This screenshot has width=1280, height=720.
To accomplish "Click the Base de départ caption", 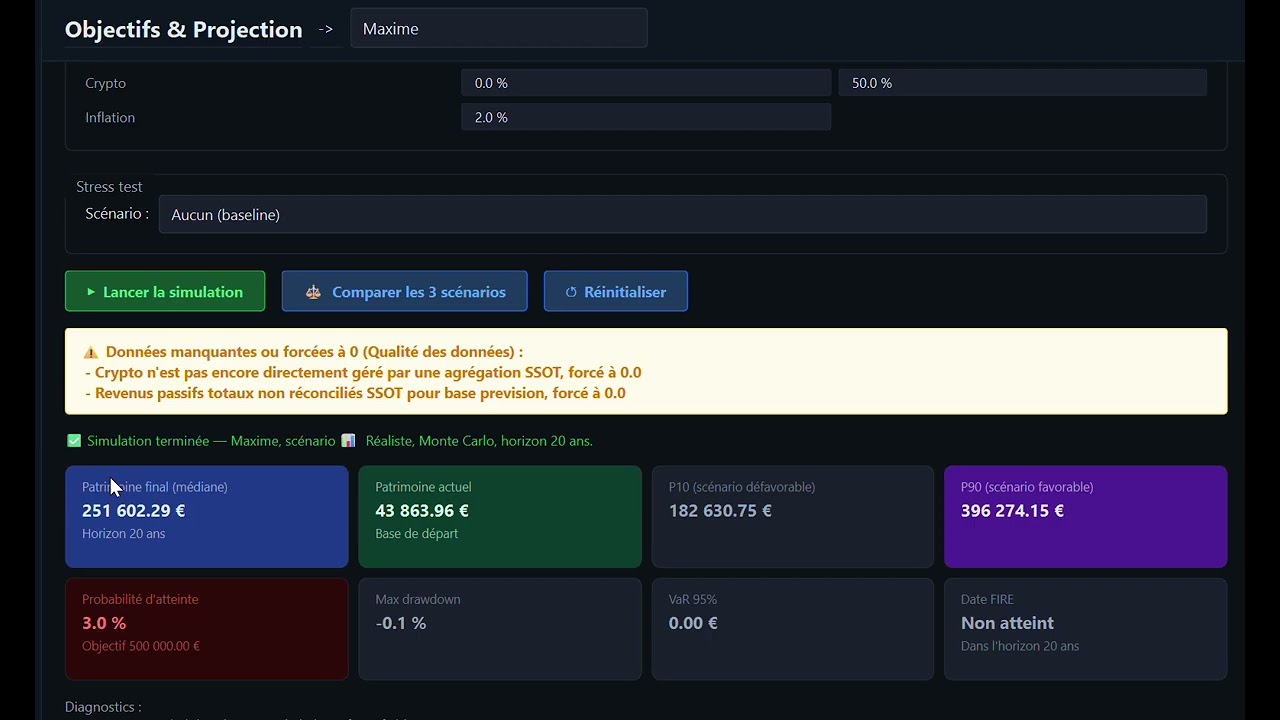I will coord(417,533).
